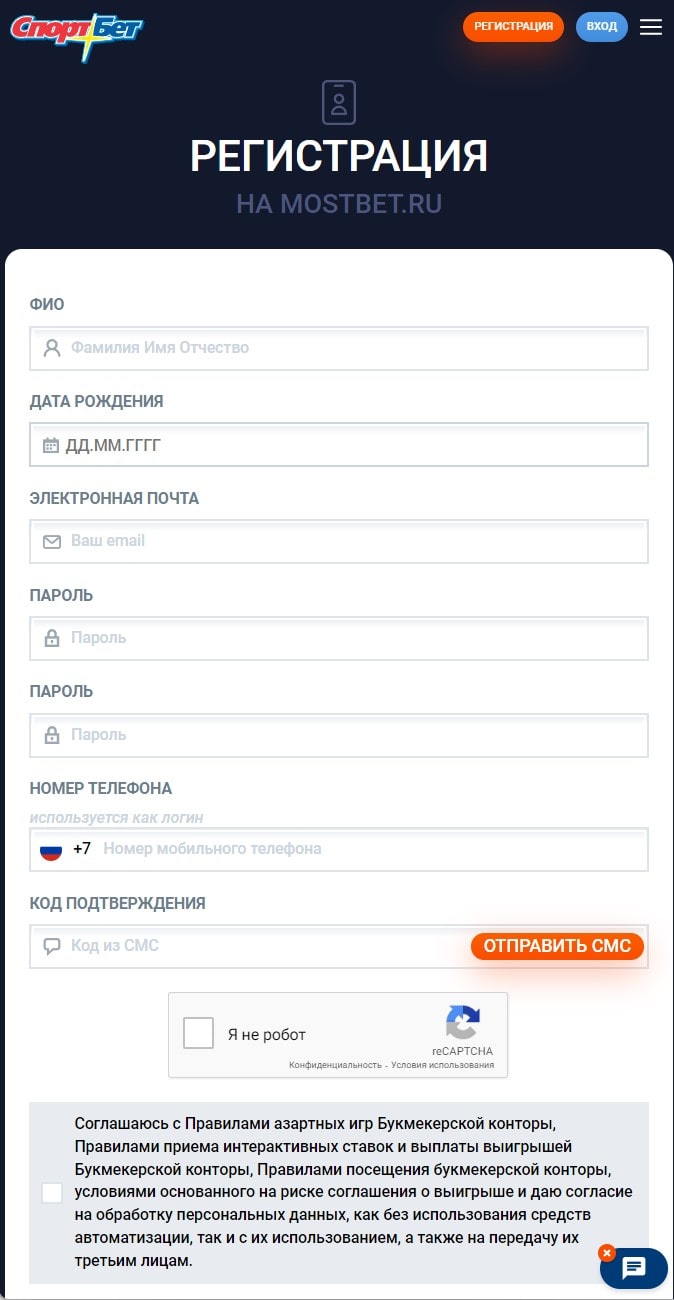Image resolution: width=674 pixels, height=1300 pixels.
Task: Tick the agreement with rules checkbox
Action: 52,1192
